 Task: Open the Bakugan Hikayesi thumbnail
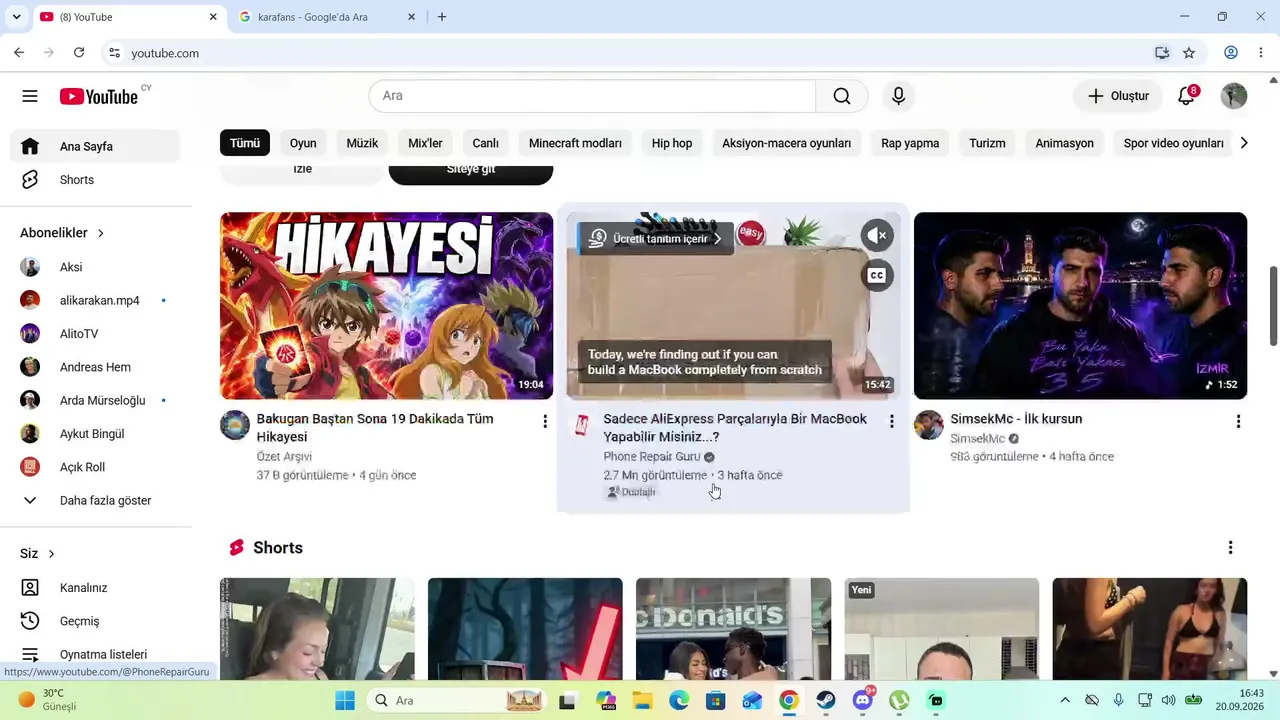coord(386,306)
